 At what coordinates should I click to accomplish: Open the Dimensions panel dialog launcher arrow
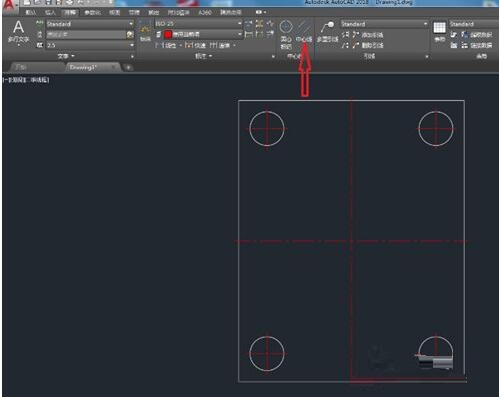pyautogui.click(x=273, y=57)
